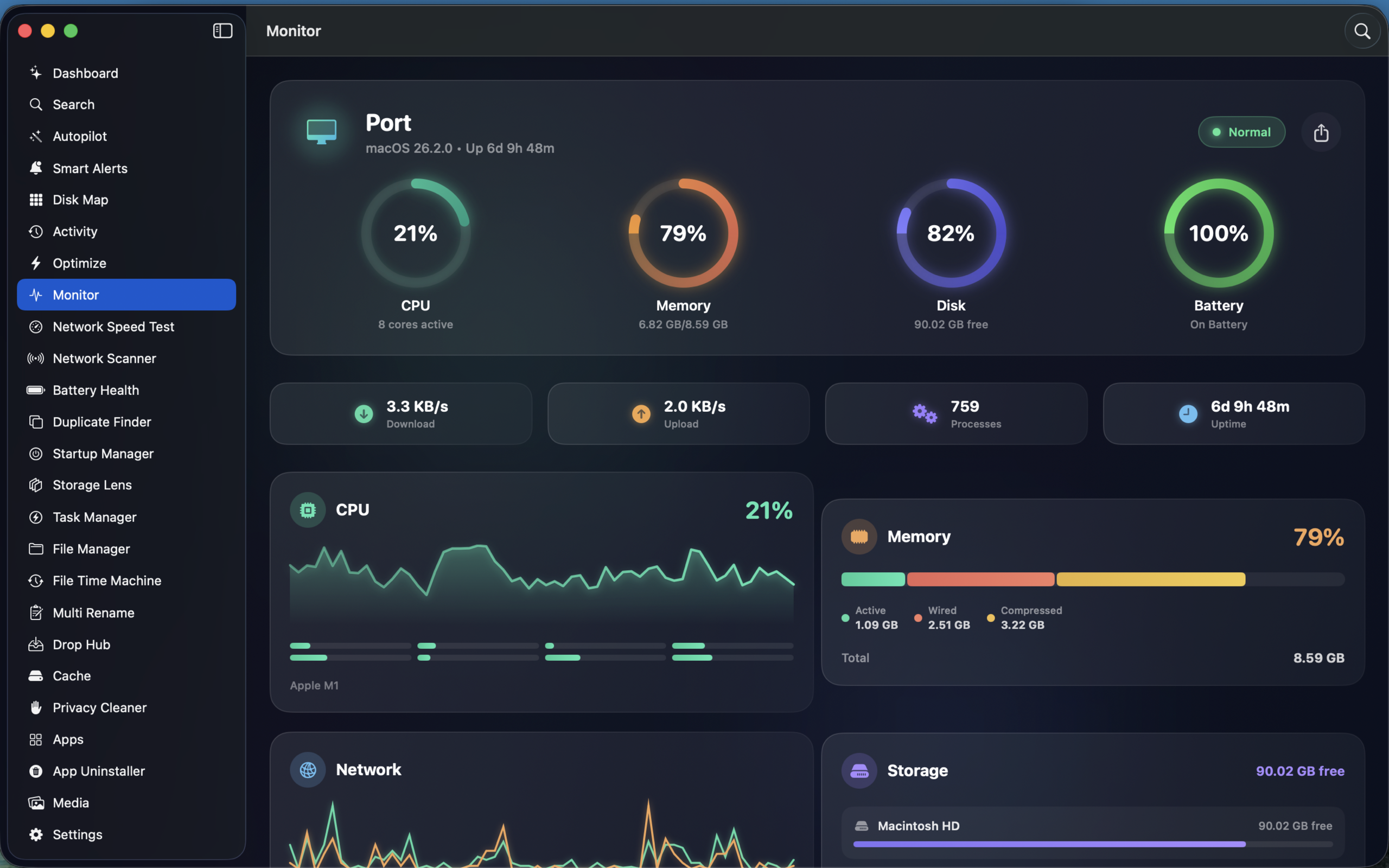The width and height of the screenshot is (1389, 868).
Task: Click the Smart Alerts bell icon
Action: coord(36,168)
